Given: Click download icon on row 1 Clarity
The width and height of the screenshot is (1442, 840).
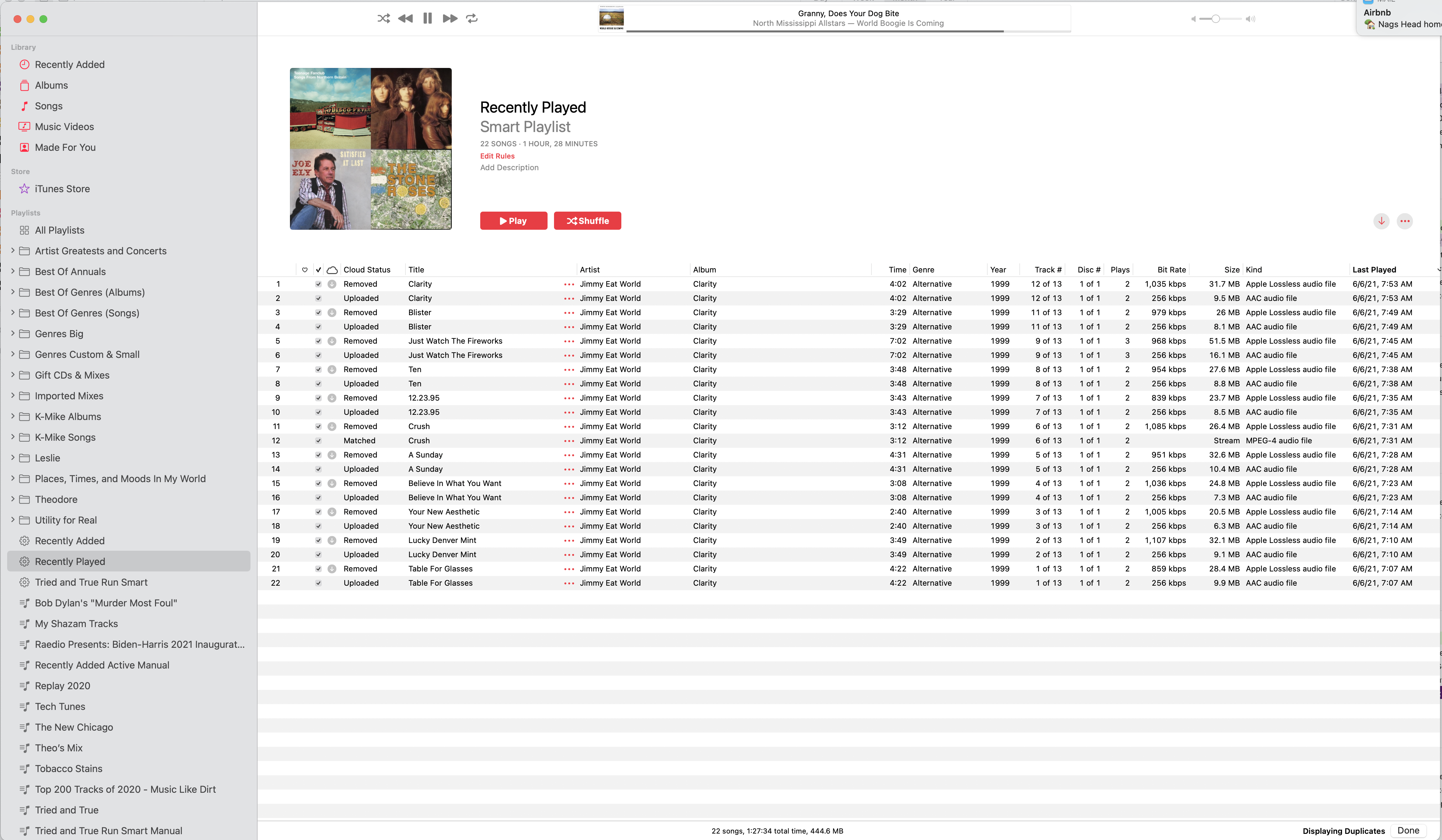Looking at the screenshot, I should [x=332, y=284].
